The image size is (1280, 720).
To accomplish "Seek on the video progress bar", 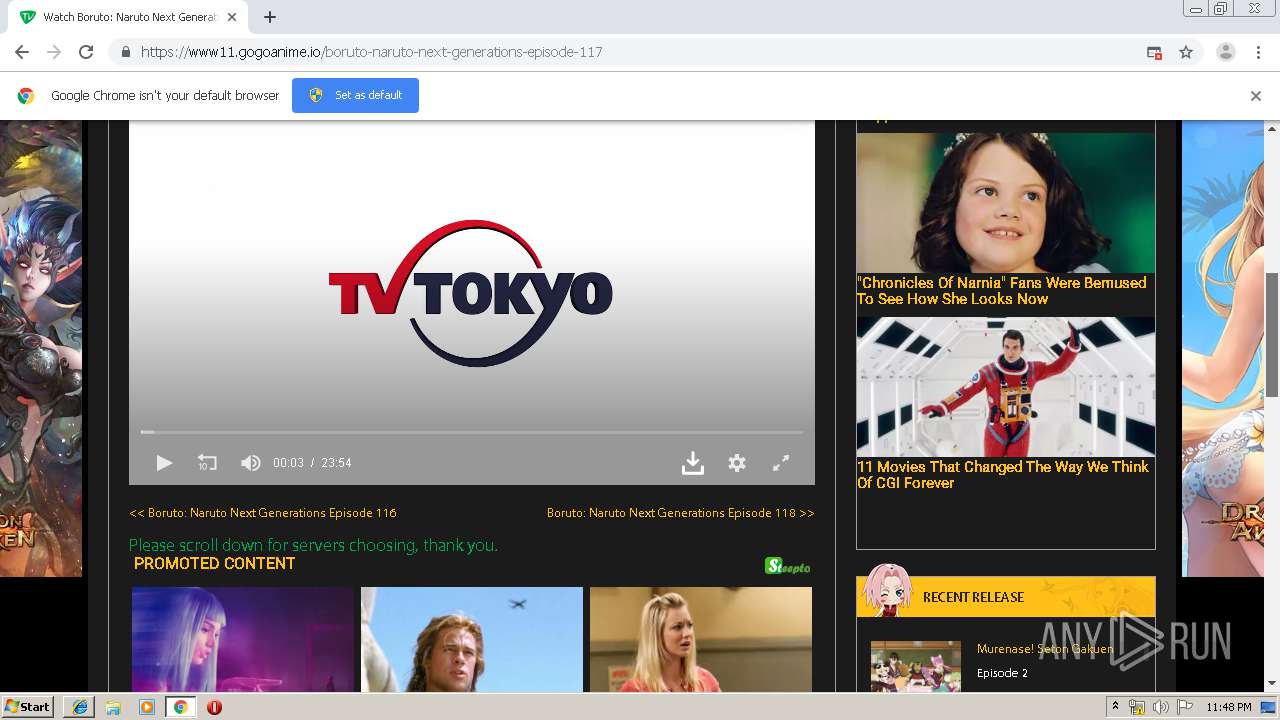I will coord(472,432).
